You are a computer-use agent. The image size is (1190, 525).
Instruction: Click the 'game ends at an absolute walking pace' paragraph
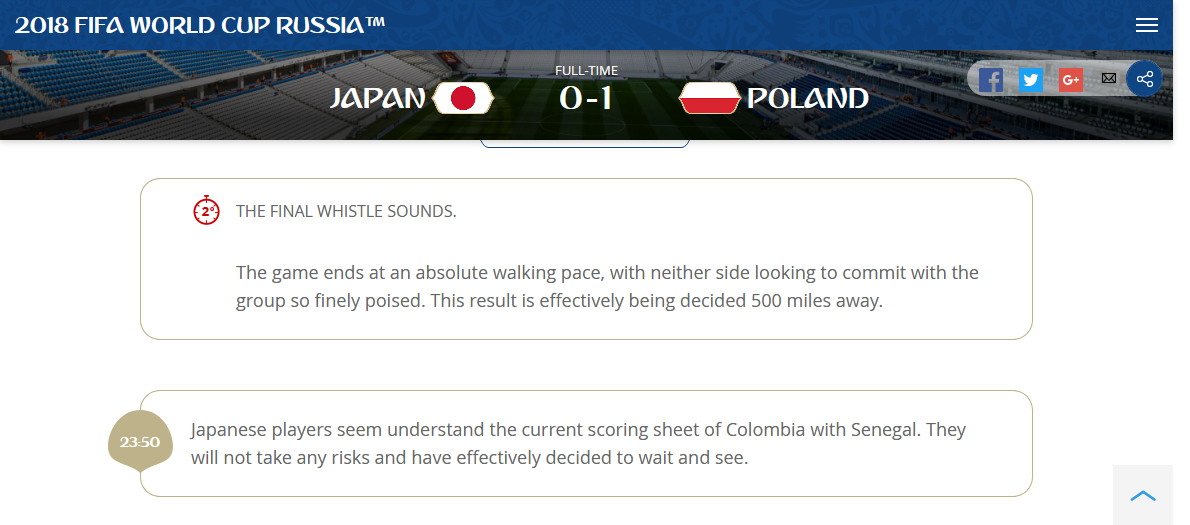(x=607, y=286)
